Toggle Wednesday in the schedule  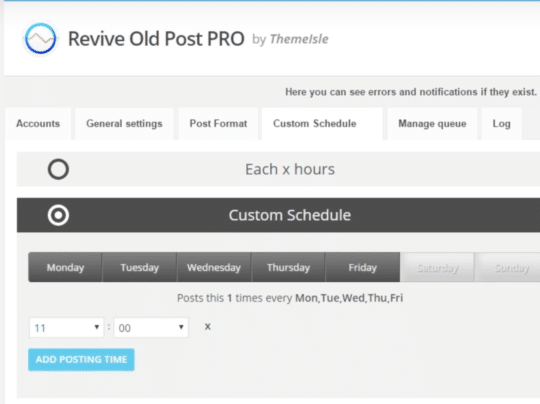click(214, 267)
